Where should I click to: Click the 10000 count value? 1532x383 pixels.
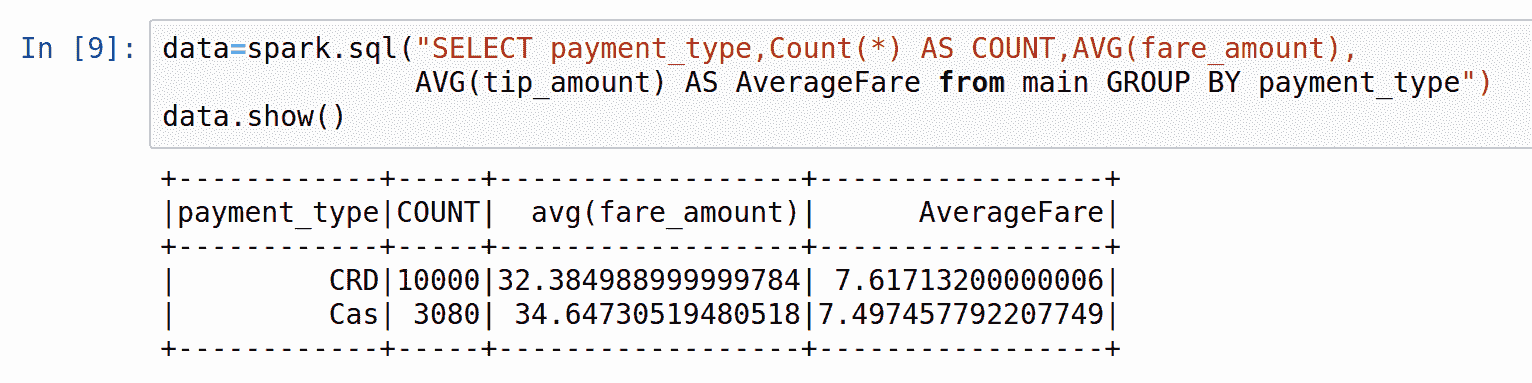[438, 282]
